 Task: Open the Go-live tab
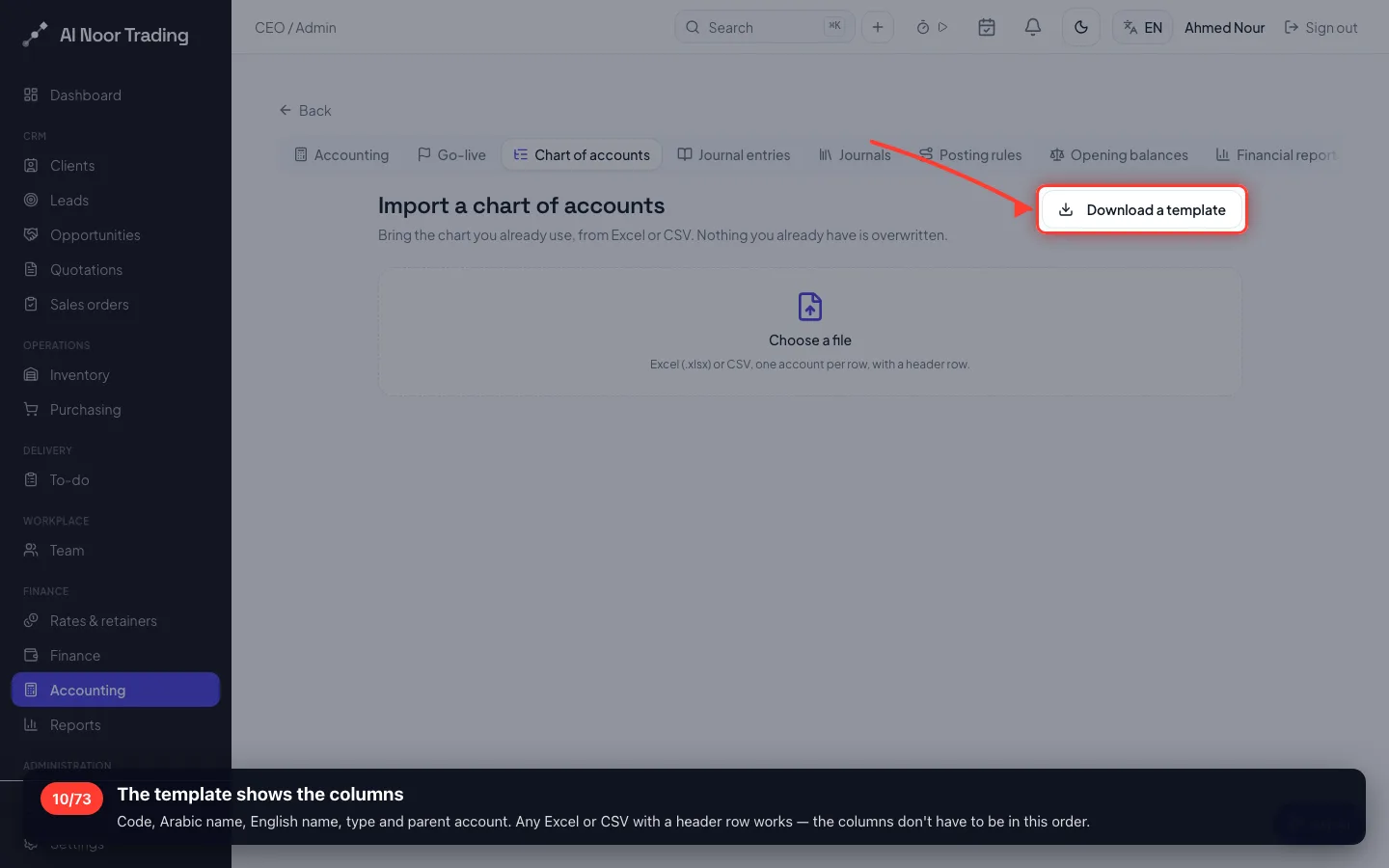[451, 154]
